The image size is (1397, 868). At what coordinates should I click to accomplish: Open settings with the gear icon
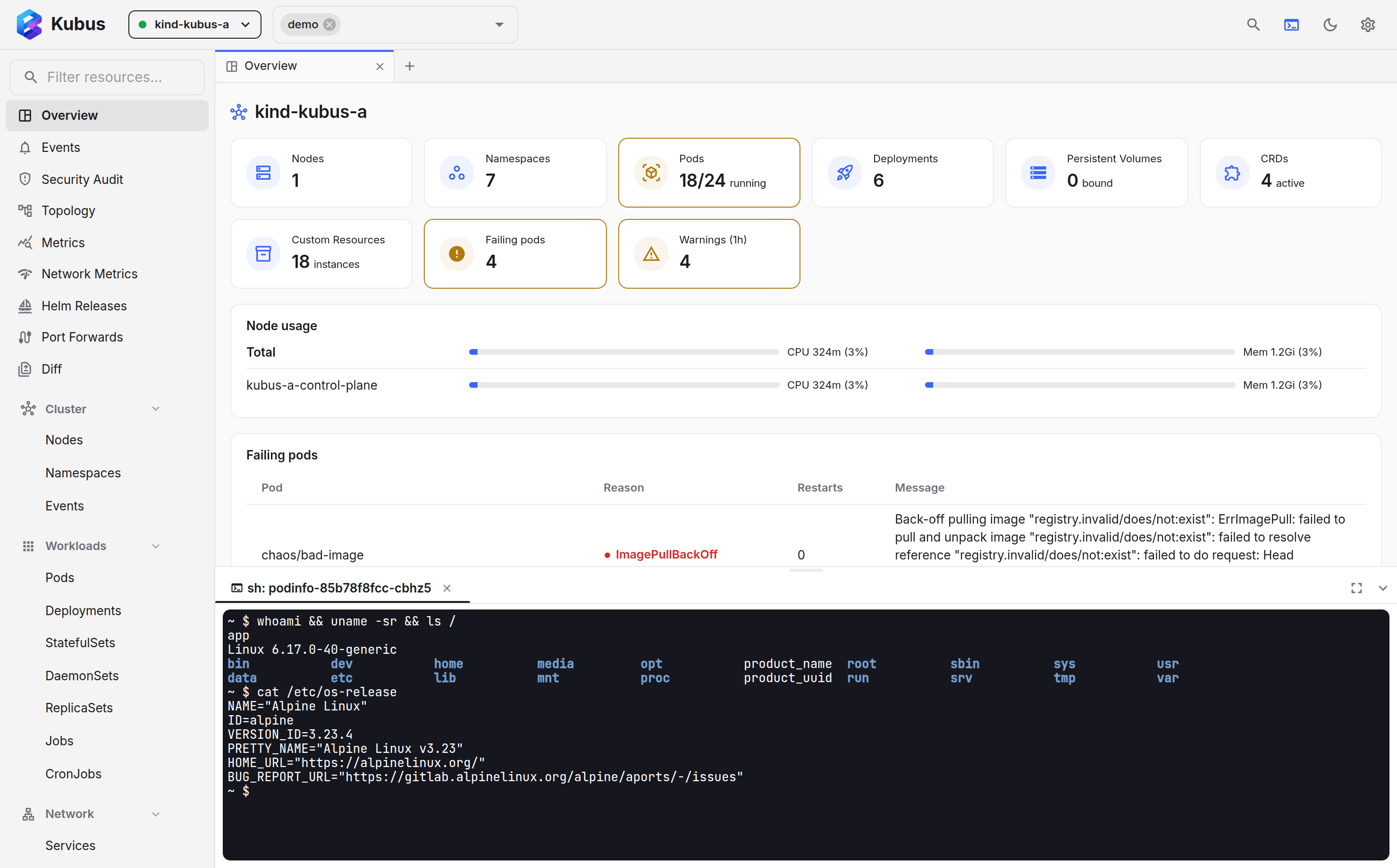tap(1368, 25)
